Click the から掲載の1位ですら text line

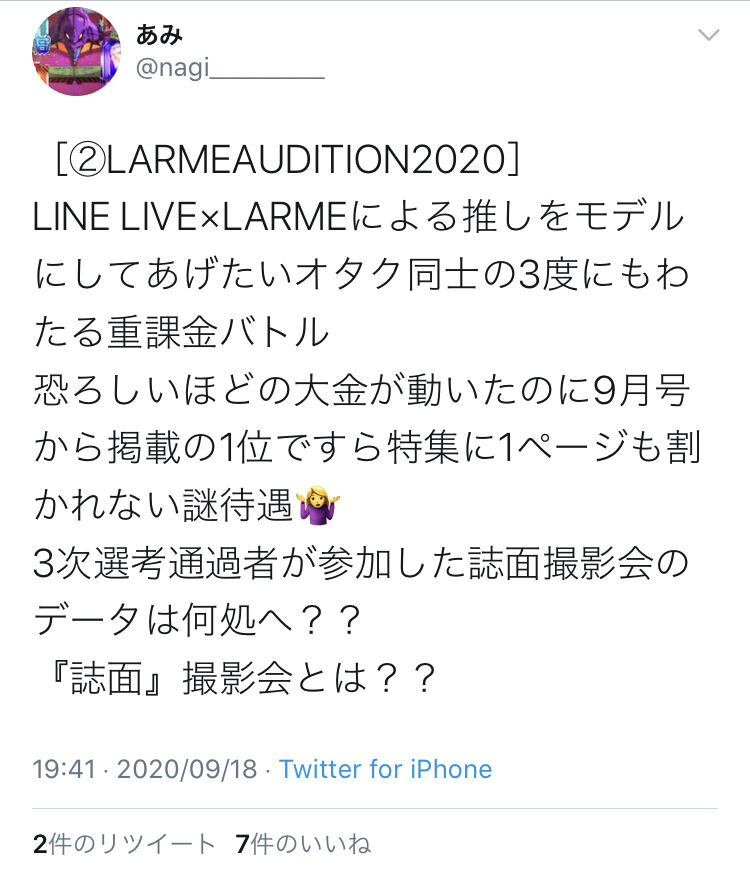pyautogui.click(x=367, y=448)
